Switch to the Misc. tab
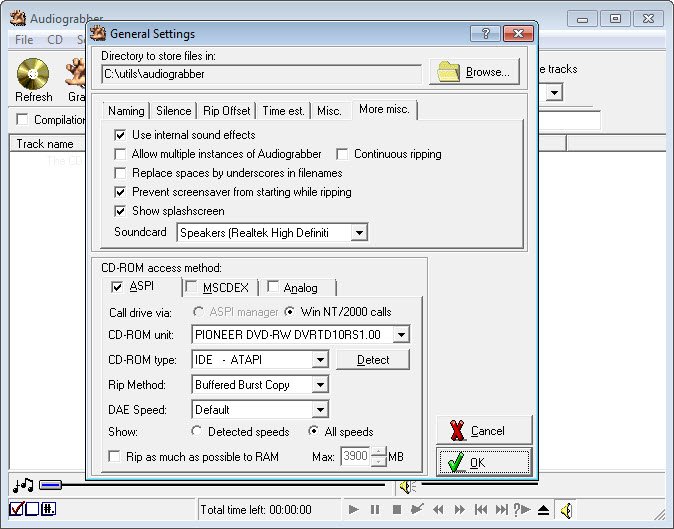The height and width of the screenshot is (529, 674). 329,111
